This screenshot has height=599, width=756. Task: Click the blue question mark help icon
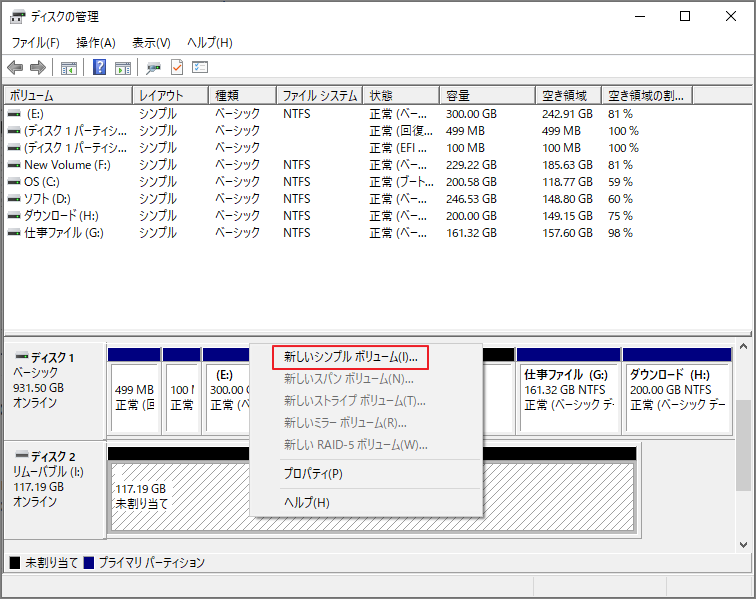[99, 67]
